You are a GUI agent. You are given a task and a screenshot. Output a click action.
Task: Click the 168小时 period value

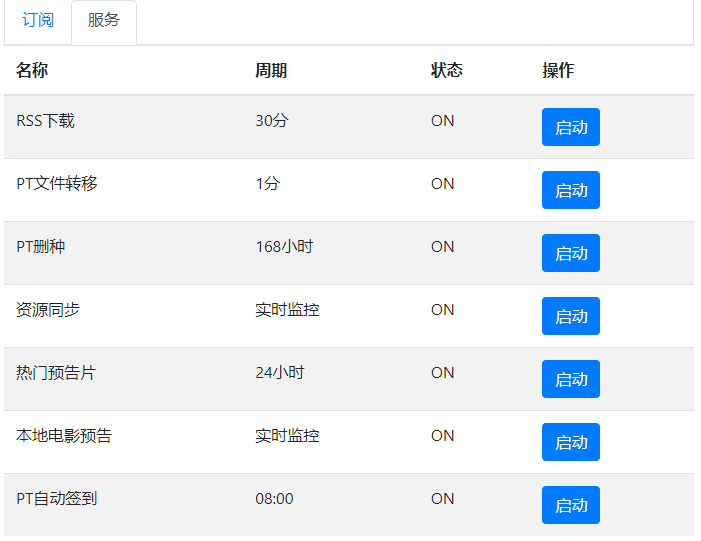tap(284, 247)
